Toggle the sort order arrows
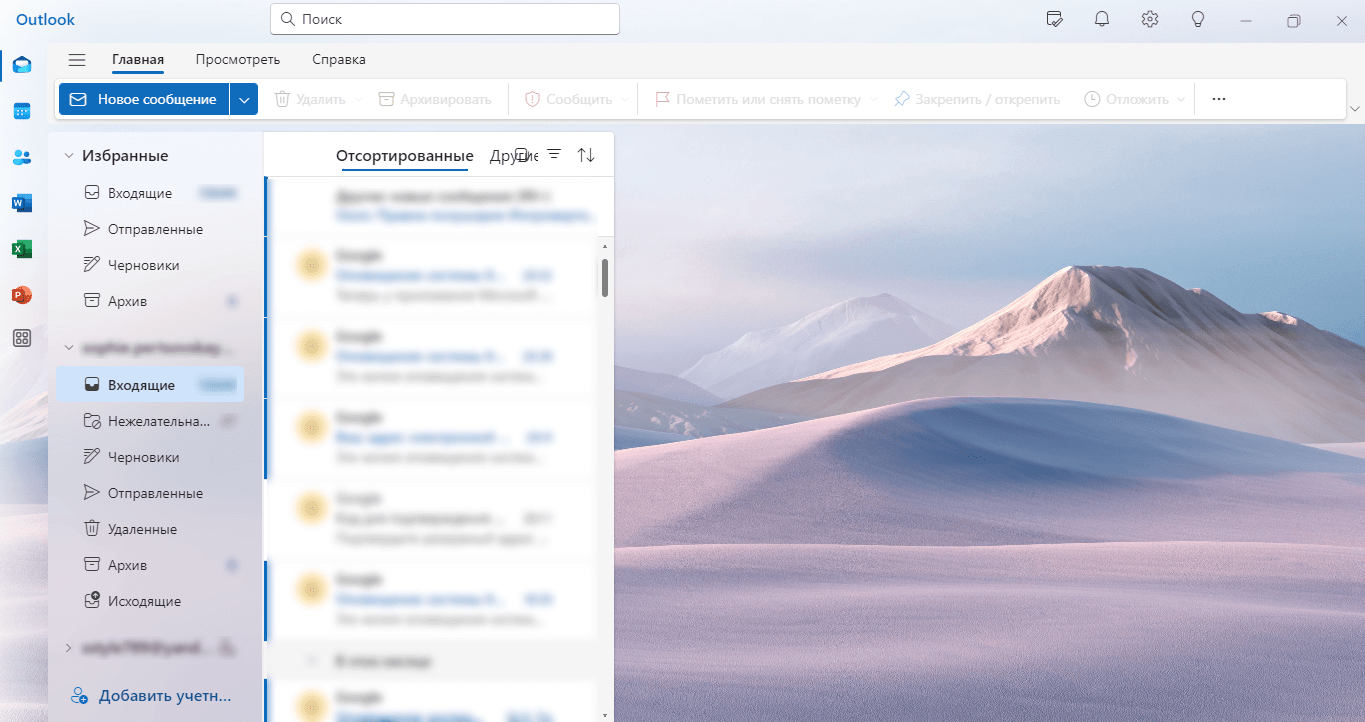The width and height of the screenshot is (1365, 722). 587,155
